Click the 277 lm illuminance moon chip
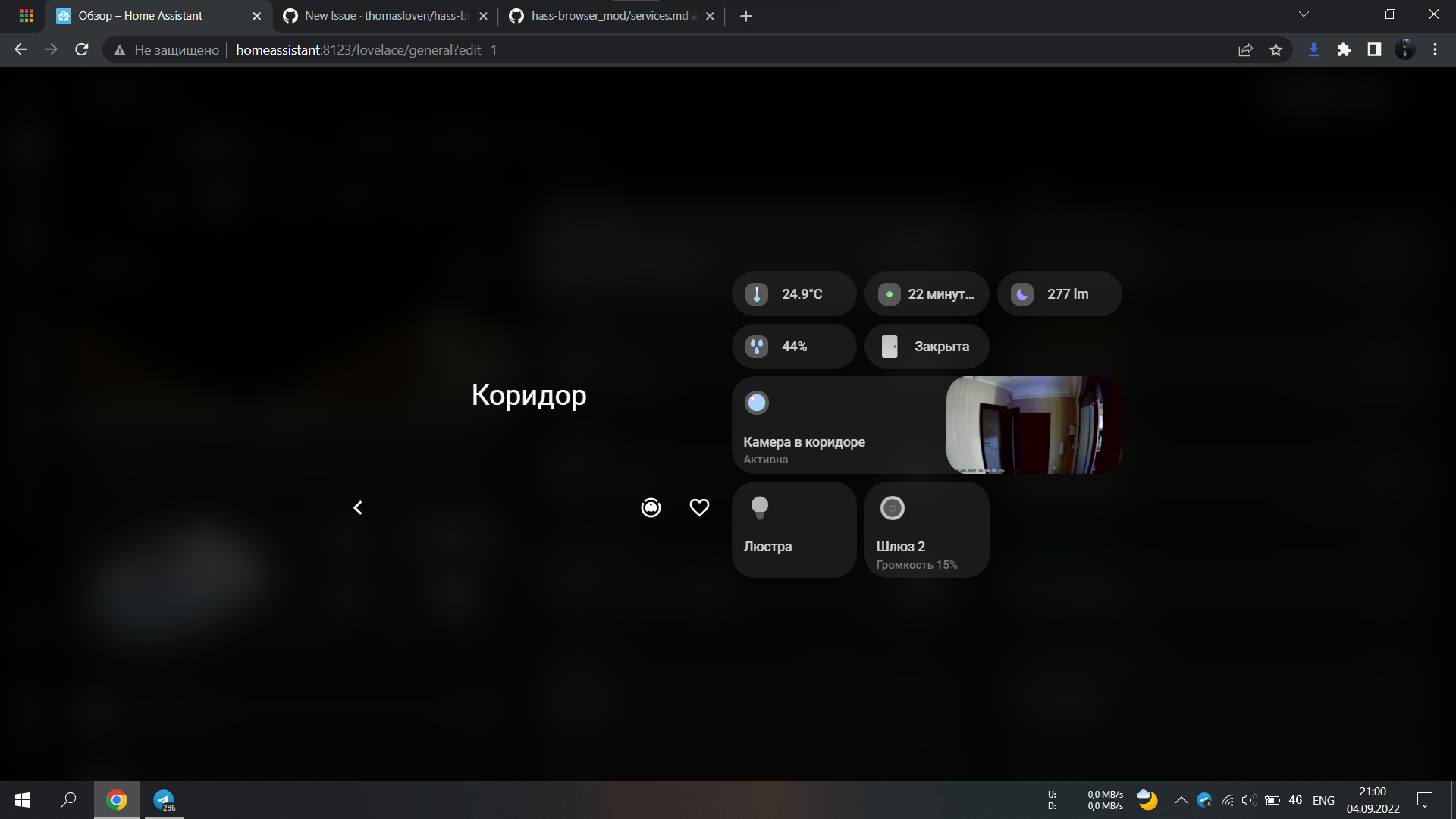1456x819 pixels. pos(1059,294)
